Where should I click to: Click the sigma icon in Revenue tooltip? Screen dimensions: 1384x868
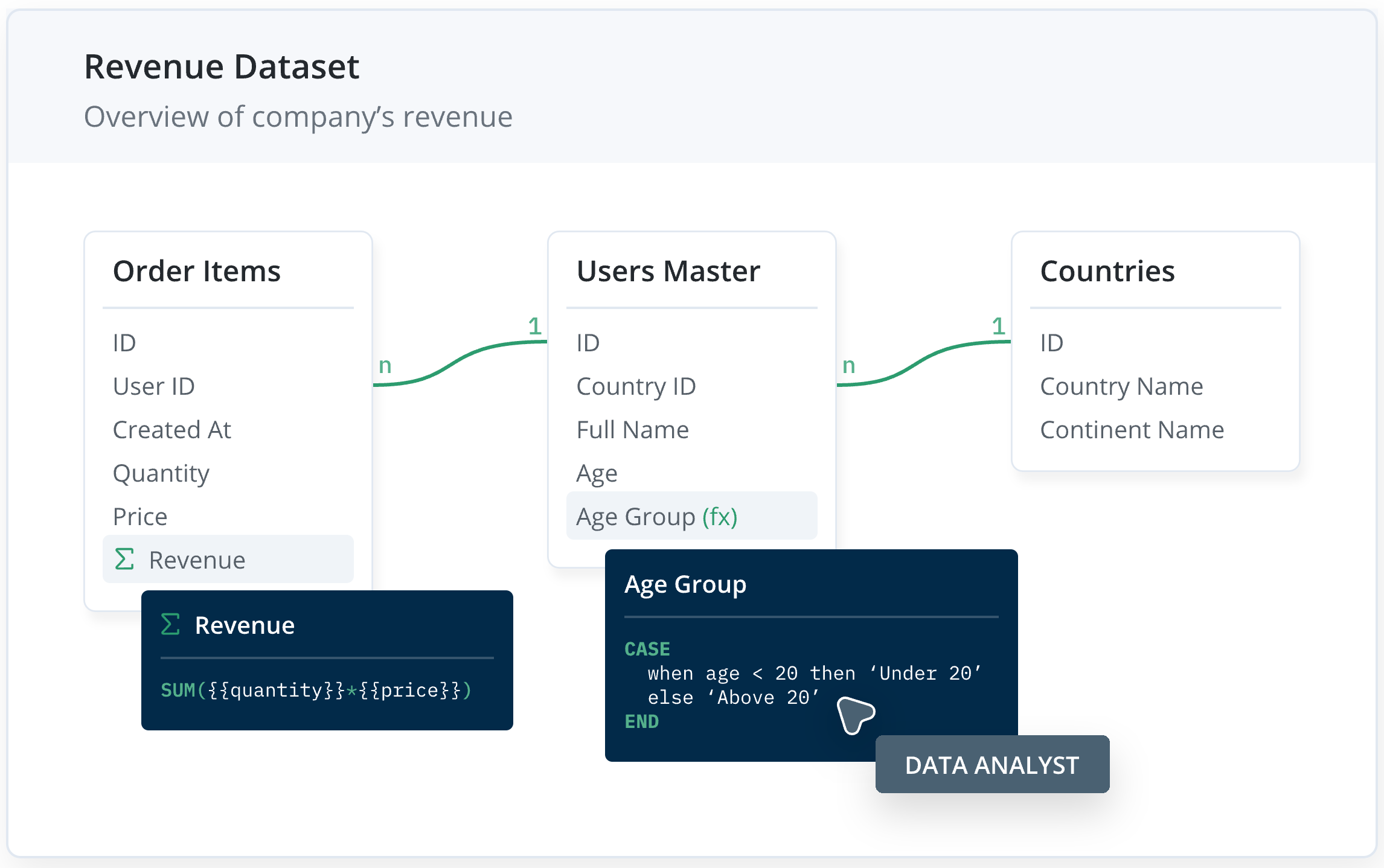(170, 624)
